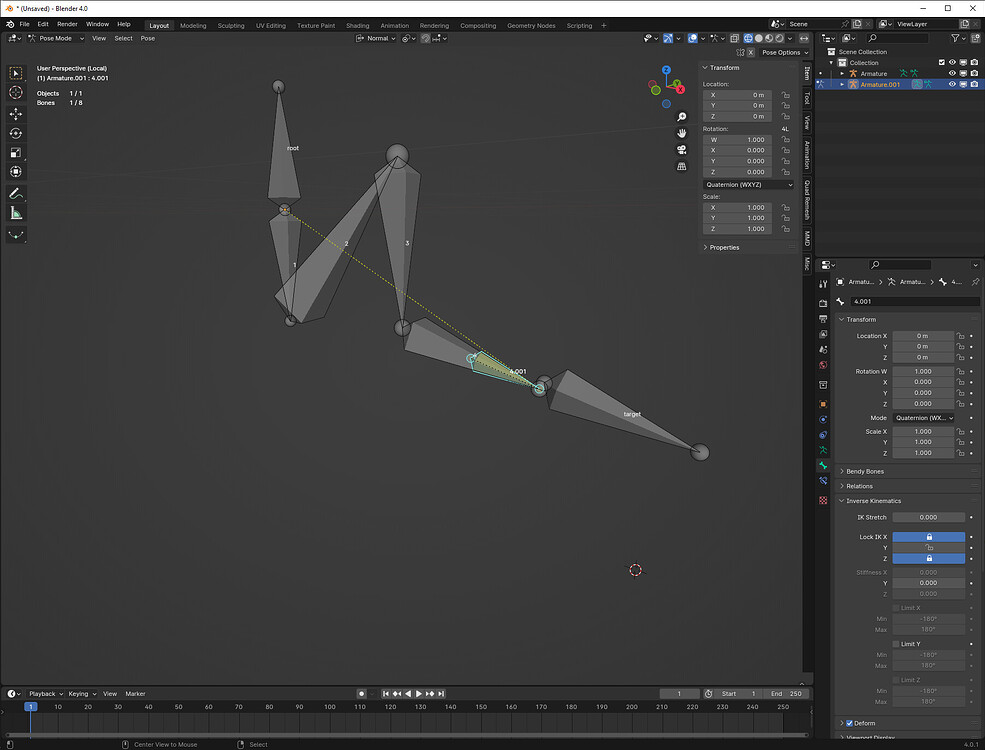Open the Output properties tab icon

(823, 318)
